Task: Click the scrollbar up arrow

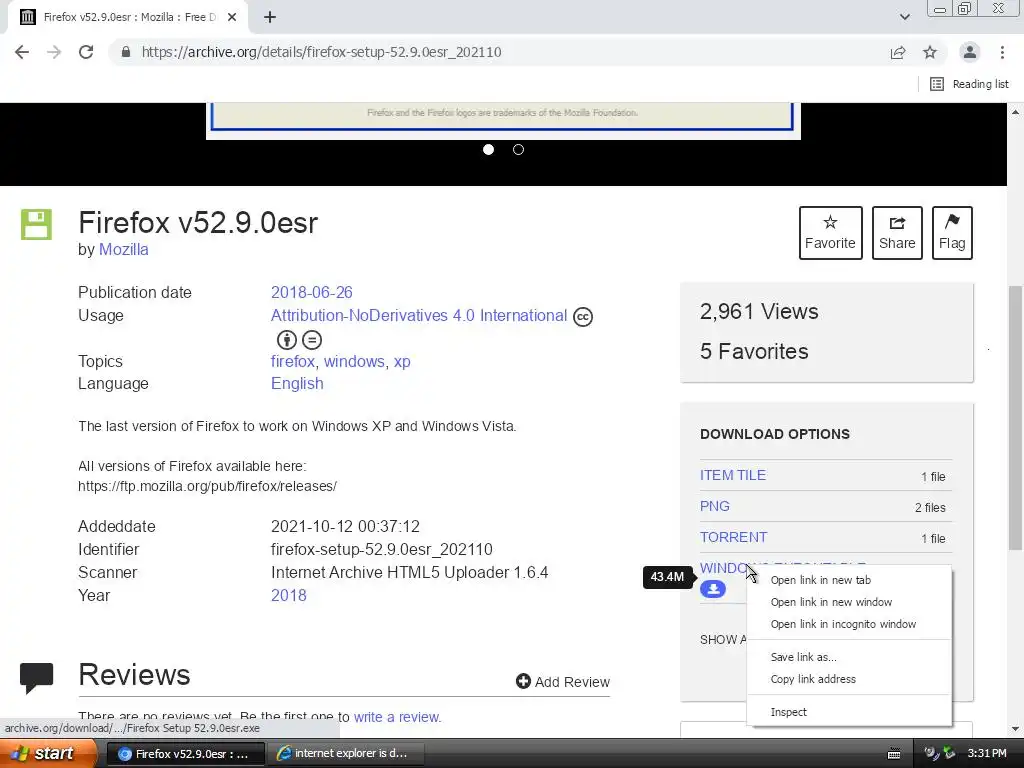Action: (x=1016, y=112)
